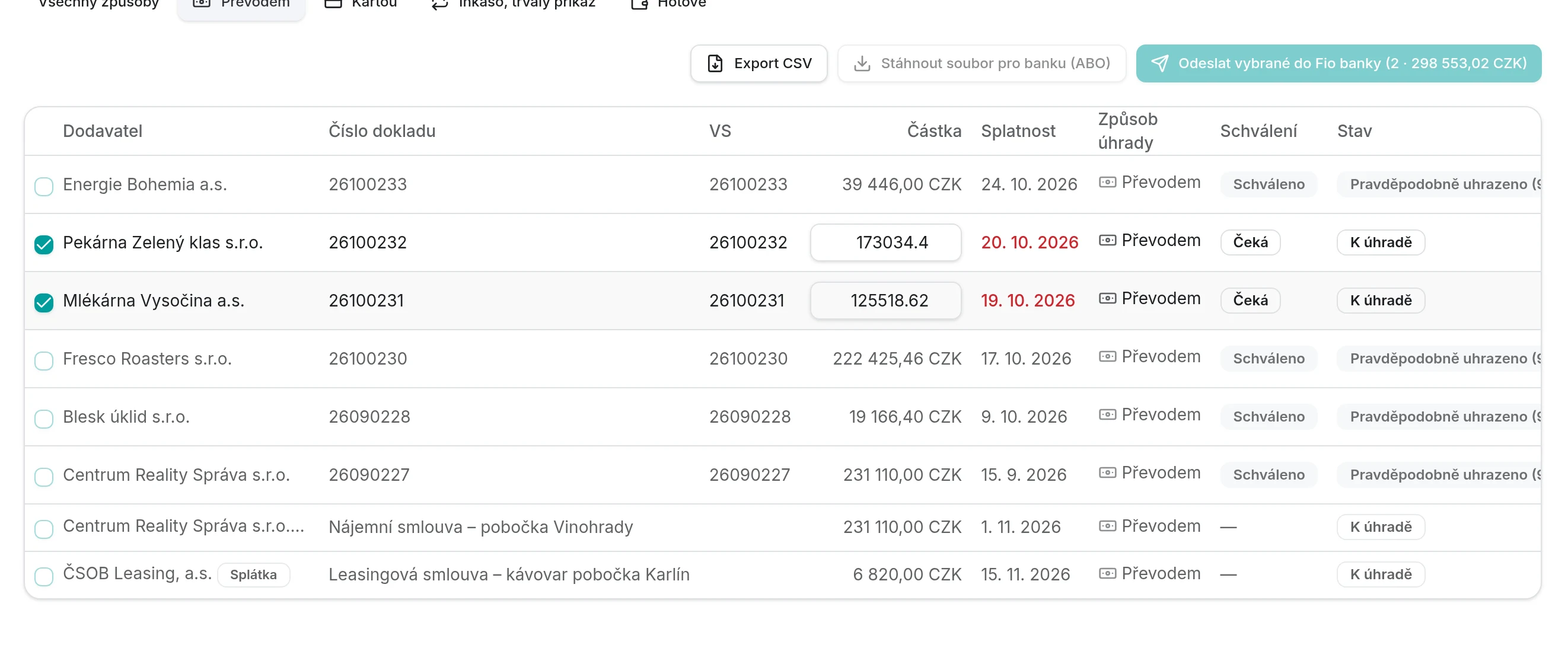Tick the Fresco Roasters s.r.o. checkbox
The height and width of the screenshot is (664, 1568).
pyautogui.click(x=44, y=360)
